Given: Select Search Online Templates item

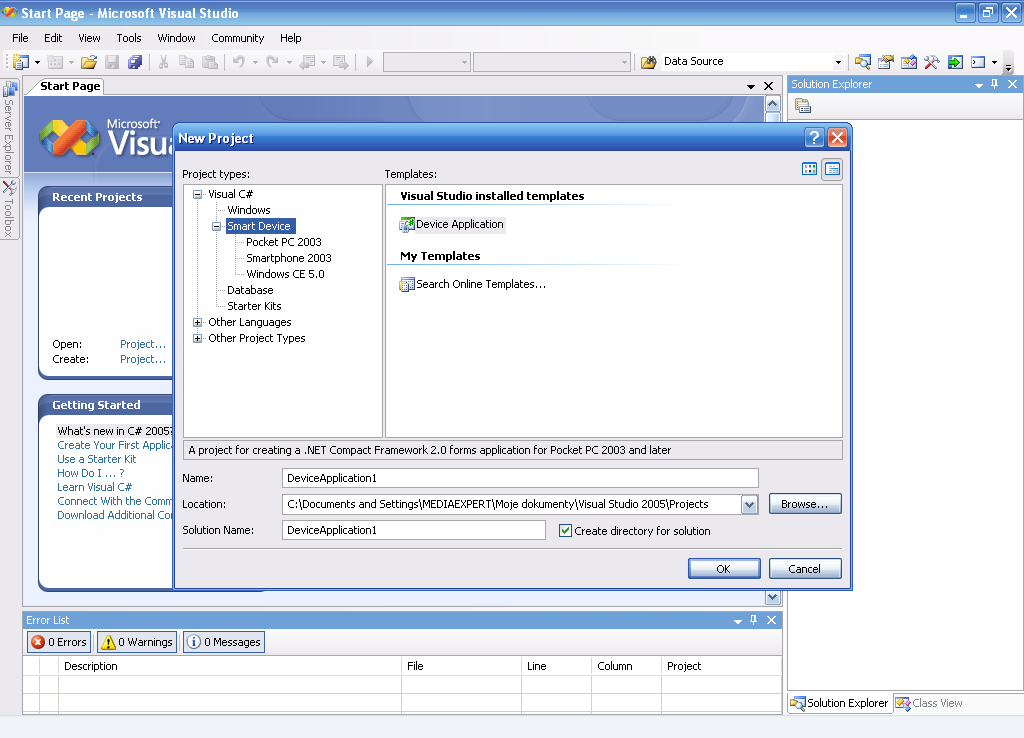Looking at the screenshot, I should pos(473,284).
